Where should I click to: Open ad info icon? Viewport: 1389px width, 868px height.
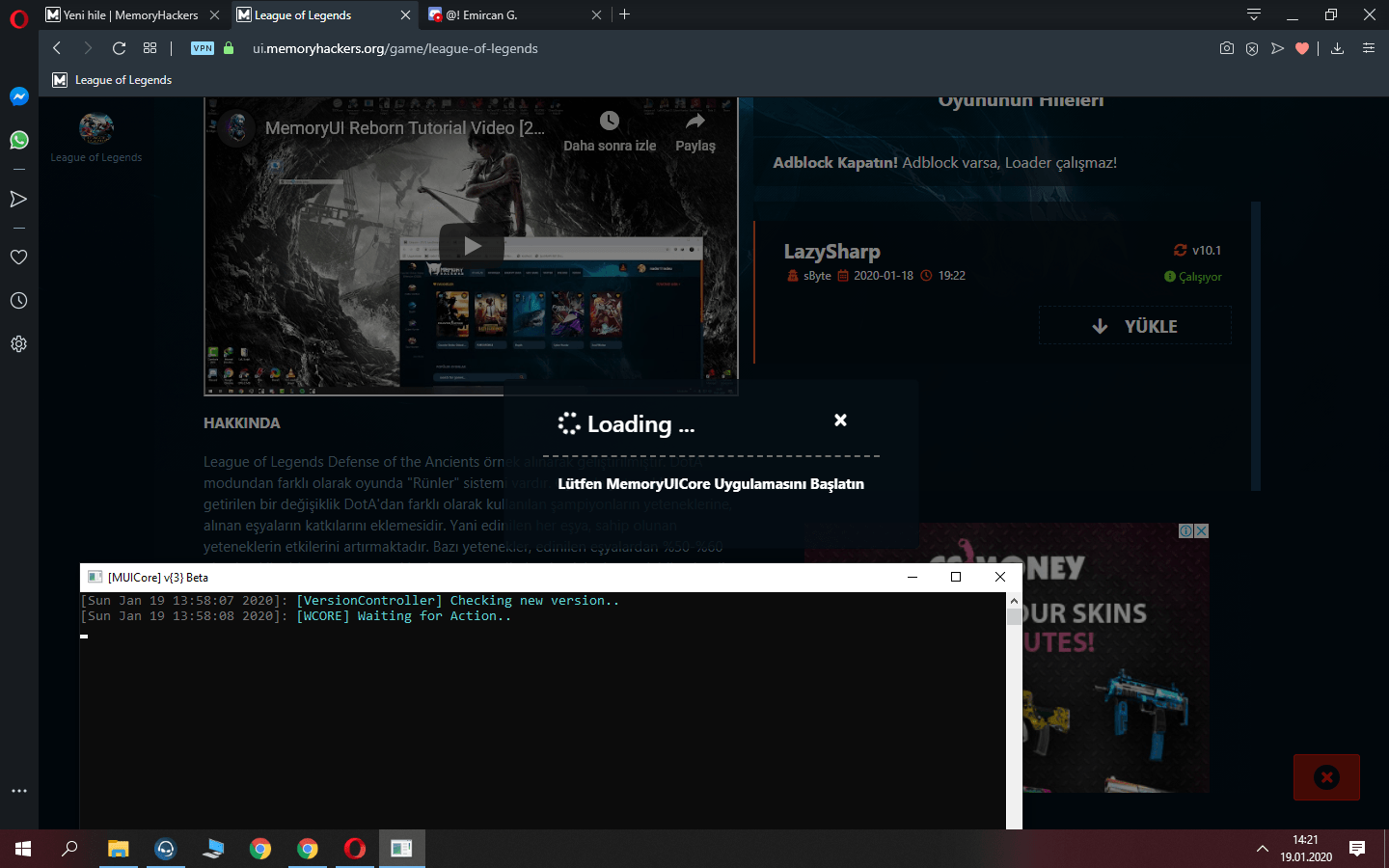click(x=1186, y=531)
